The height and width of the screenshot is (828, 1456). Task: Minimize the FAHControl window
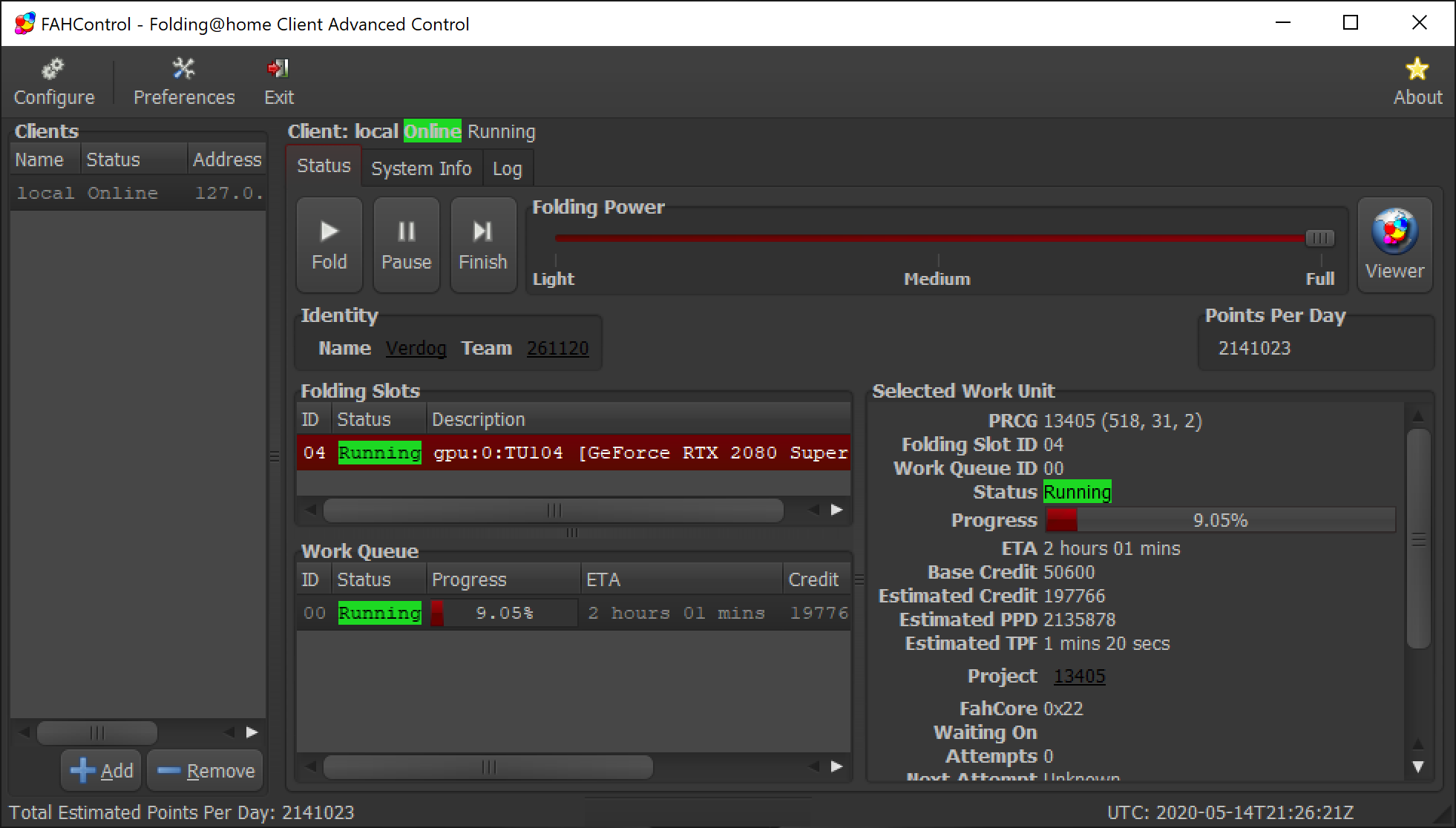coord(1283,23)
